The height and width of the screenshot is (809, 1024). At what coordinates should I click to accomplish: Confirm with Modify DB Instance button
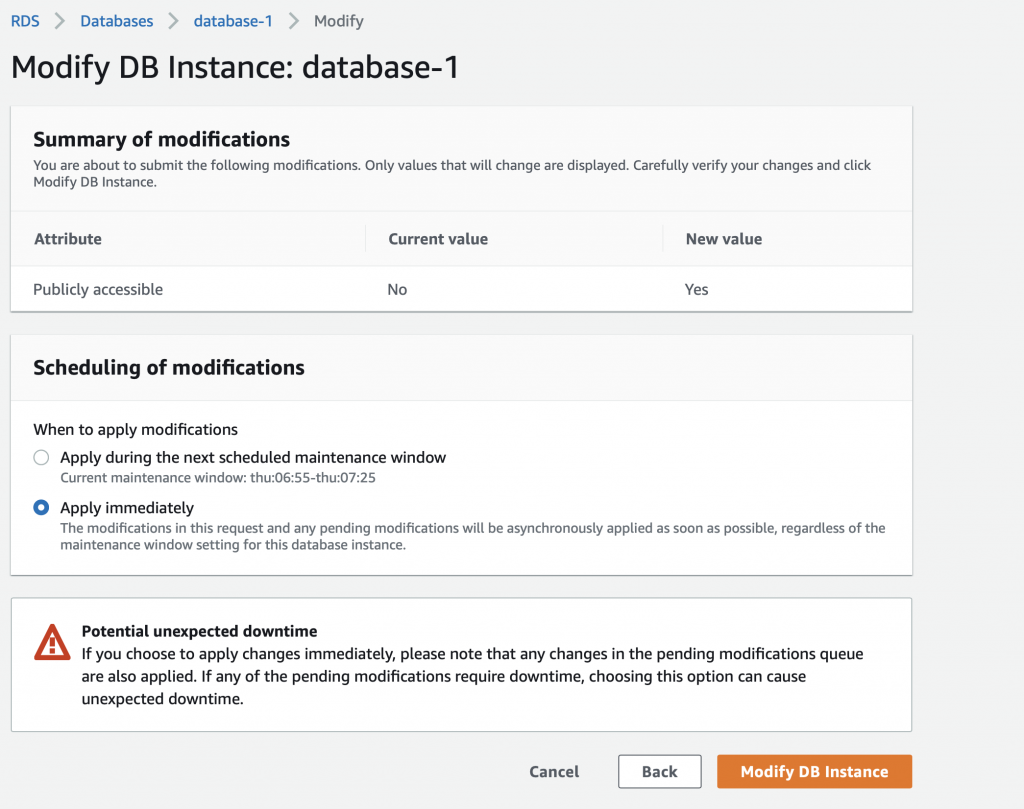[814, 772]
